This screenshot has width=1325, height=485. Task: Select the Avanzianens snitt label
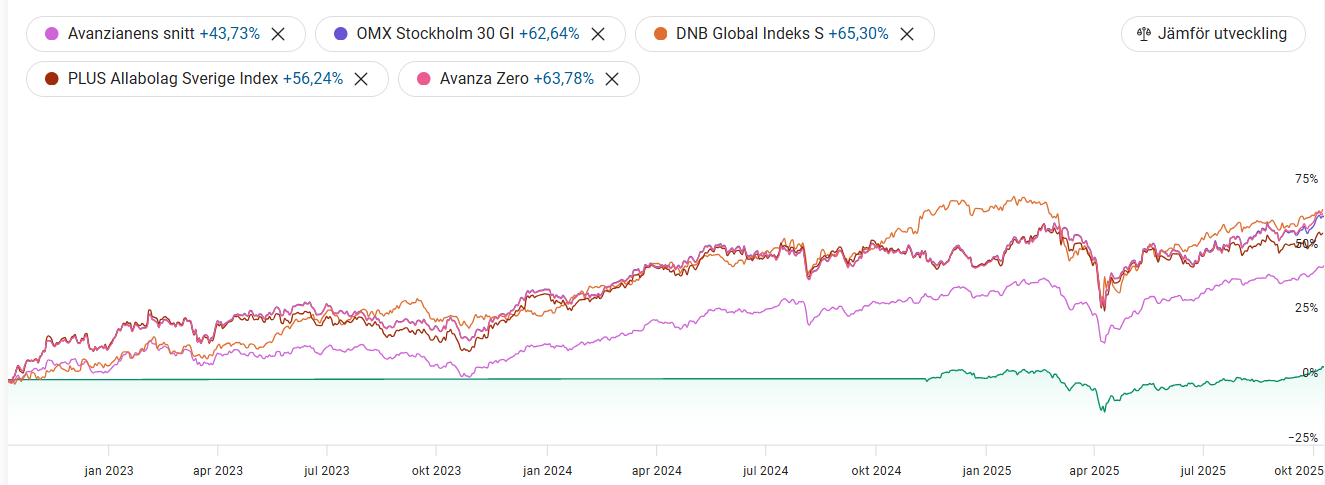point(131,34)
